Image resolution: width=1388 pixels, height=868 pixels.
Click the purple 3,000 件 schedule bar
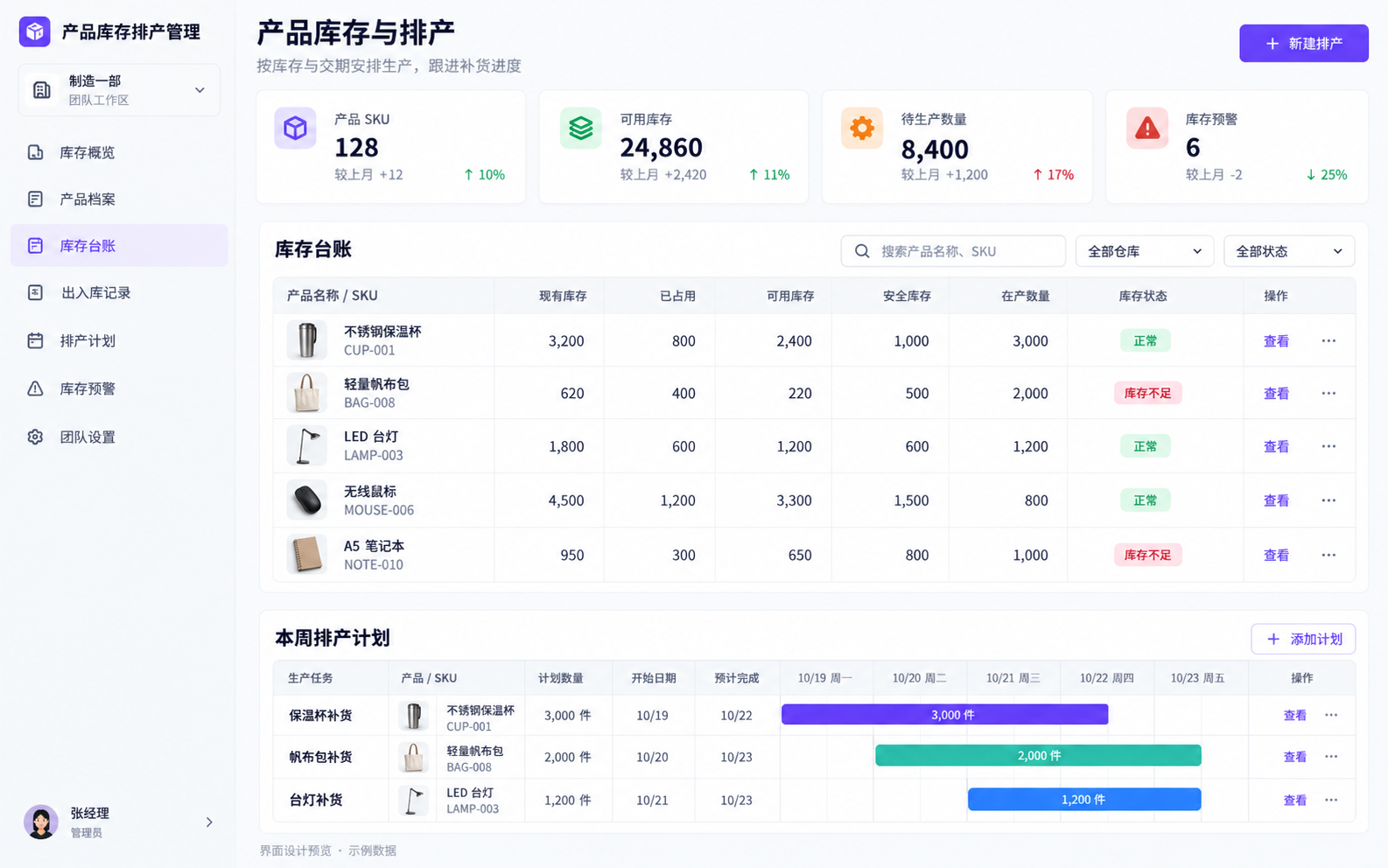(944, 715)
